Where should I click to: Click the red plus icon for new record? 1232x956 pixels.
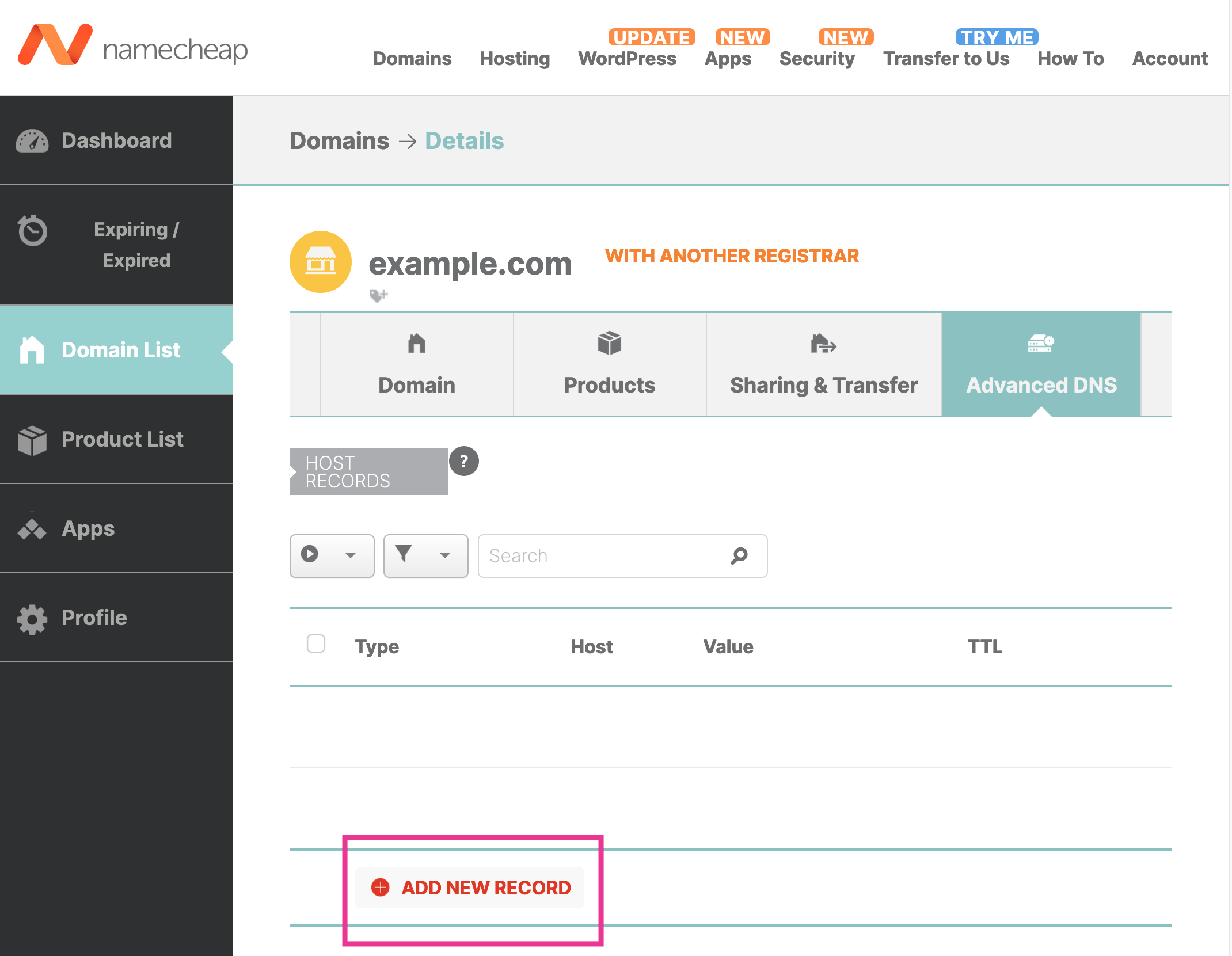click(380, 888)
